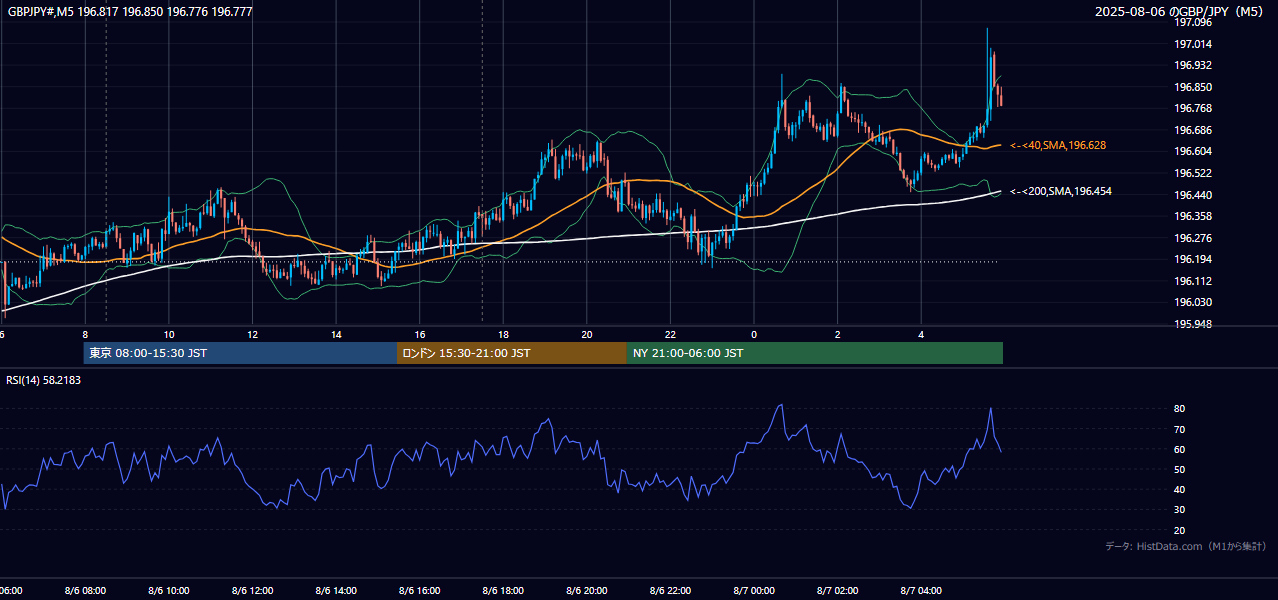
Task: Click the 8/6 12:00 bottom time label
Action: (x=253, y=591)
